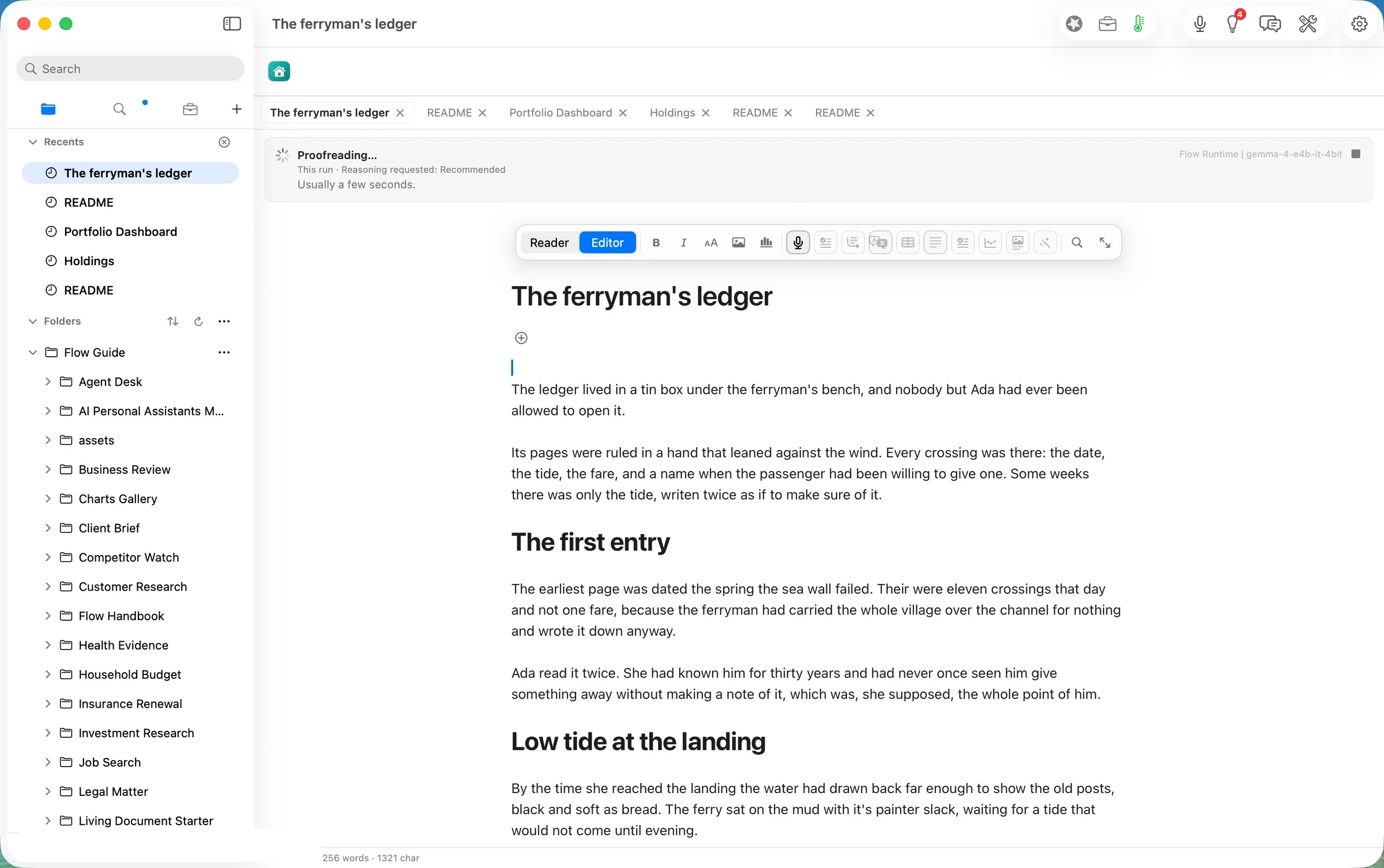Screen dimensions: 1384x868
Task: Click the translate icon in editor toolbar
Action: (880, 243)
